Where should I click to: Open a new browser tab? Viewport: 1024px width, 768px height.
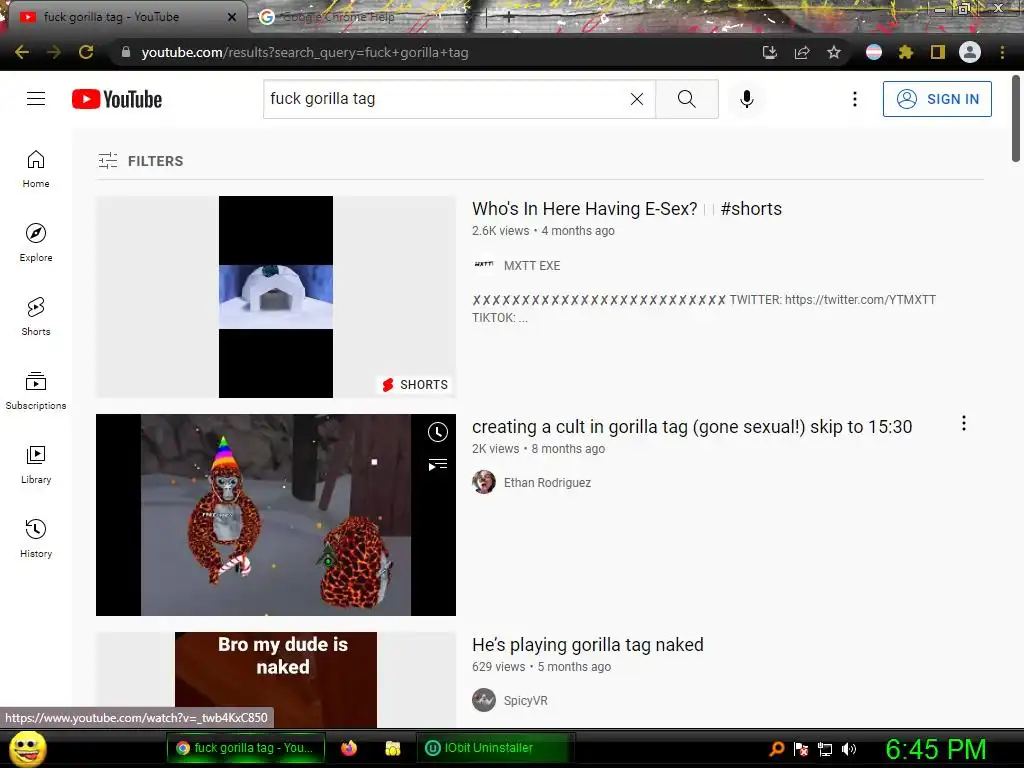tap(508, 17)
